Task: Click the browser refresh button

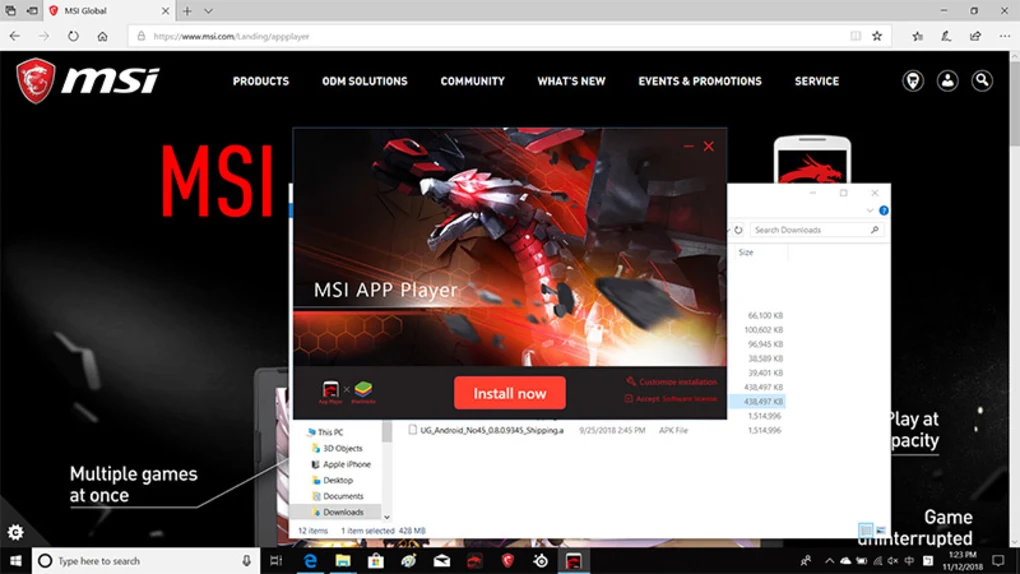Action: [73, 36]
